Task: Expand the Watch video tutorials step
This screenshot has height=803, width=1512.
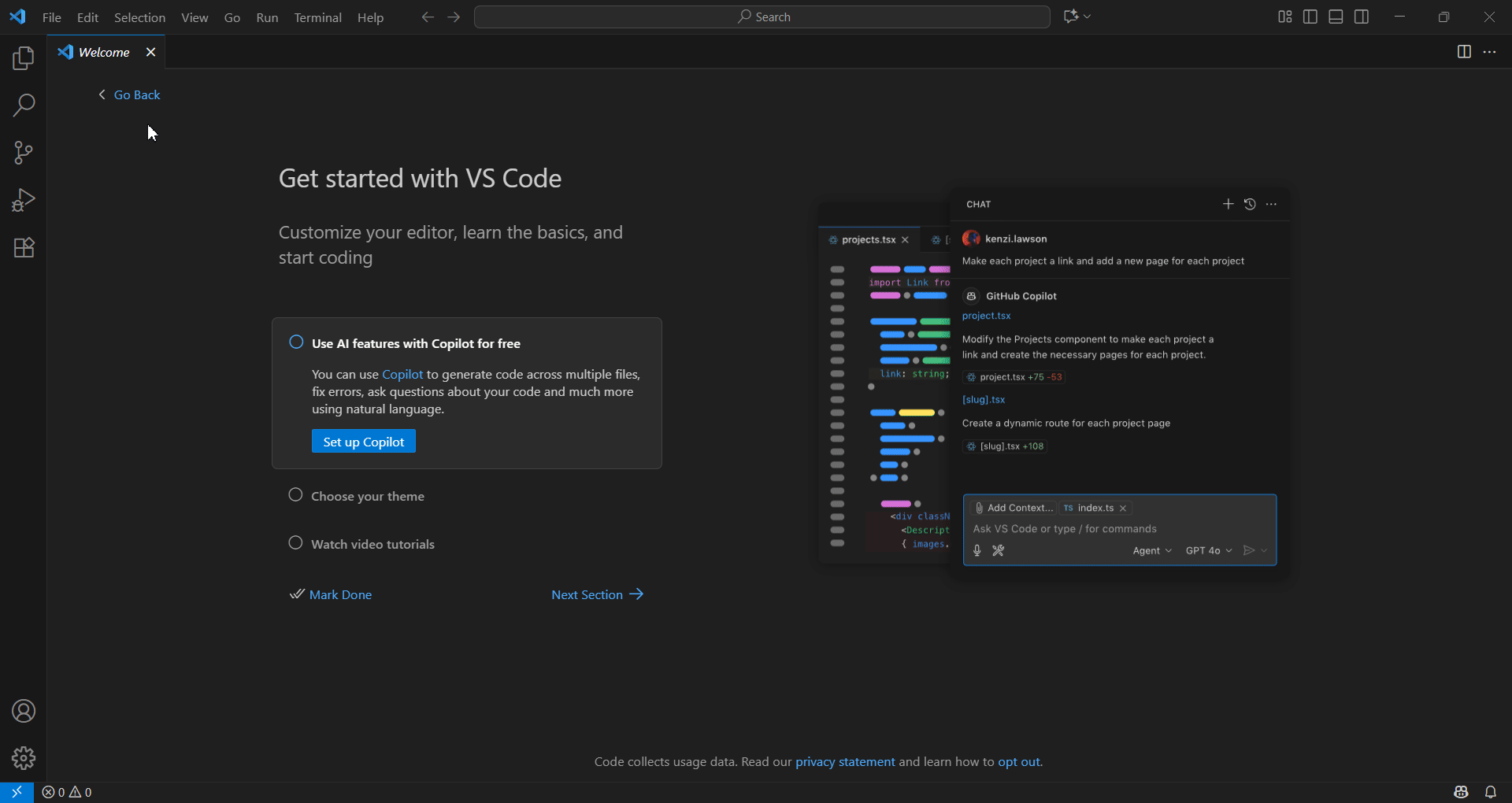Action: pos(372,544)
